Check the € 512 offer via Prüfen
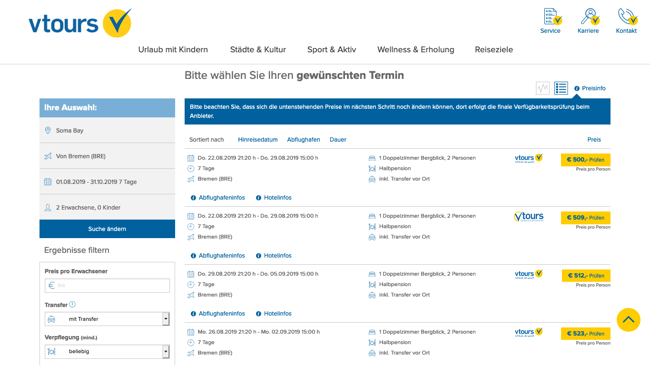Viewport: 650px width, 365px height. tap(586, 276)
